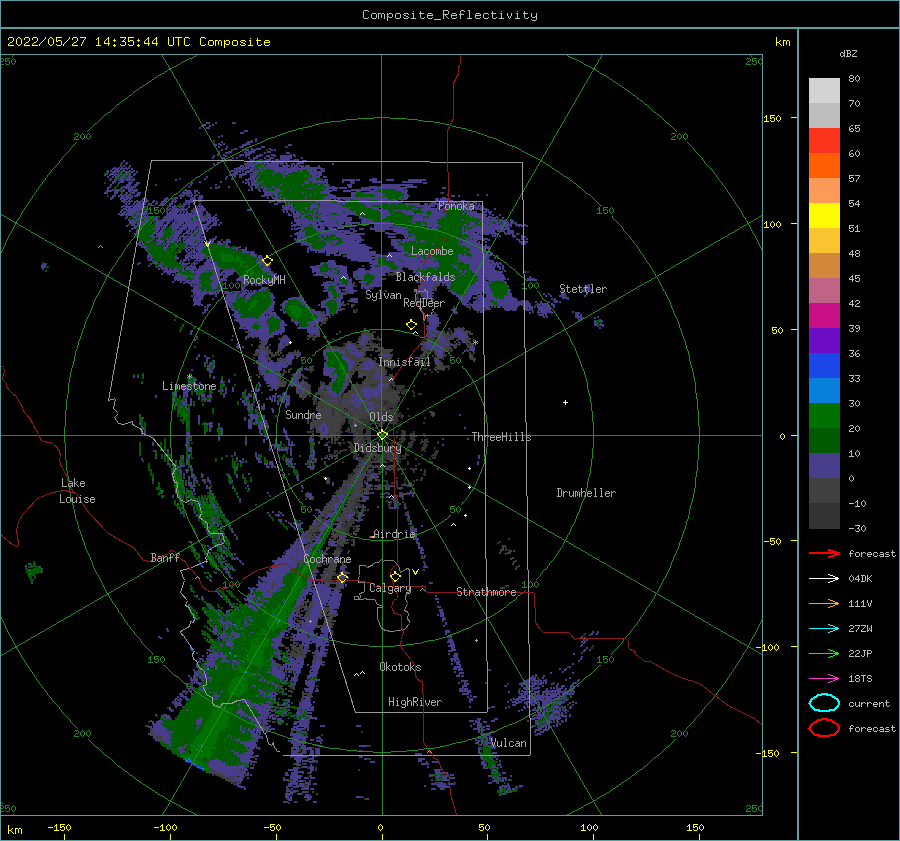
Task: Click the Limestone label
Action: click(x=189, y=386)
